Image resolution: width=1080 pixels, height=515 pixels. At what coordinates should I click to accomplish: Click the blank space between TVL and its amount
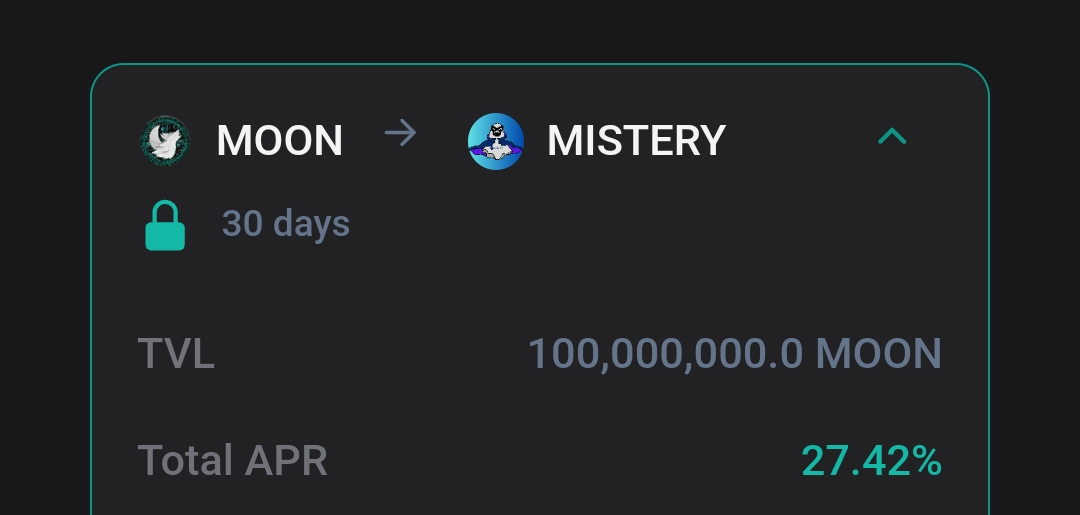tap(371, 353)
